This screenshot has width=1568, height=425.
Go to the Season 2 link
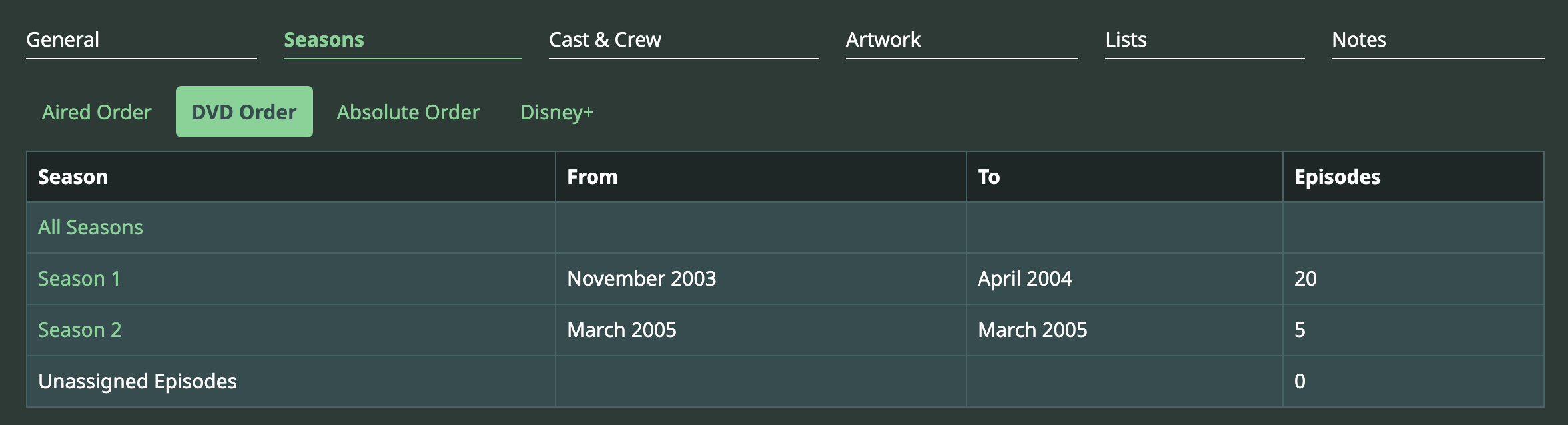tap(80, 330)
